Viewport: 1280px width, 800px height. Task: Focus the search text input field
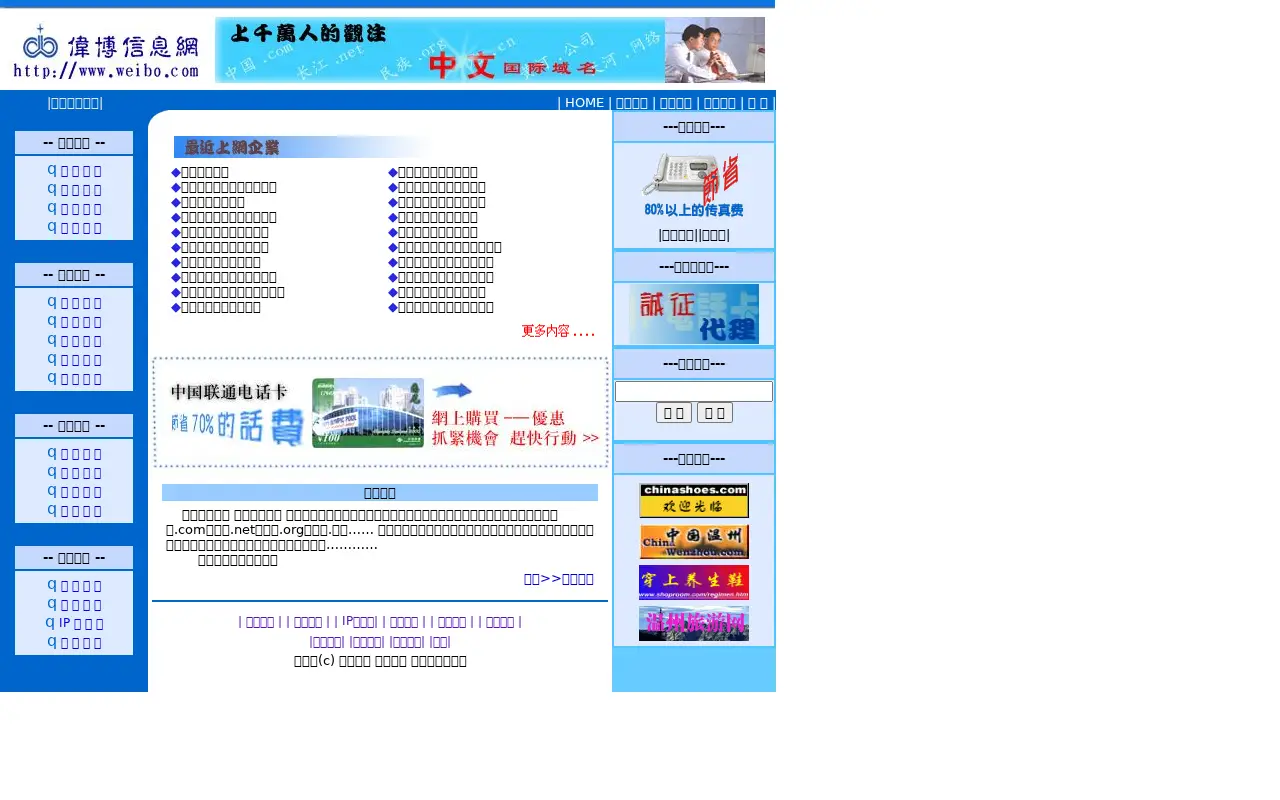tap(694, 391)
